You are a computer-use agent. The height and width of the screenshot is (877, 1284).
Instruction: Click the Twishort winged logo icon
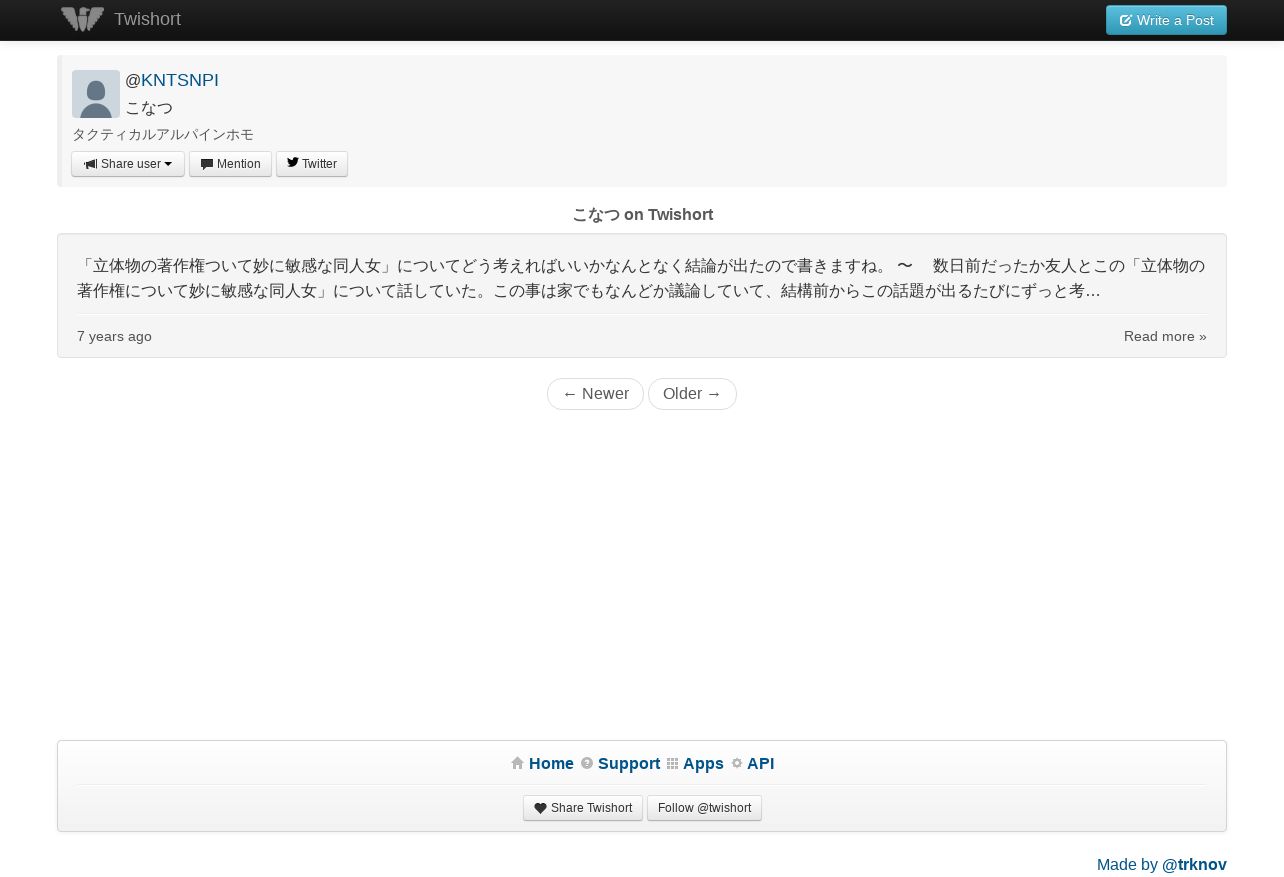(82, 19)
